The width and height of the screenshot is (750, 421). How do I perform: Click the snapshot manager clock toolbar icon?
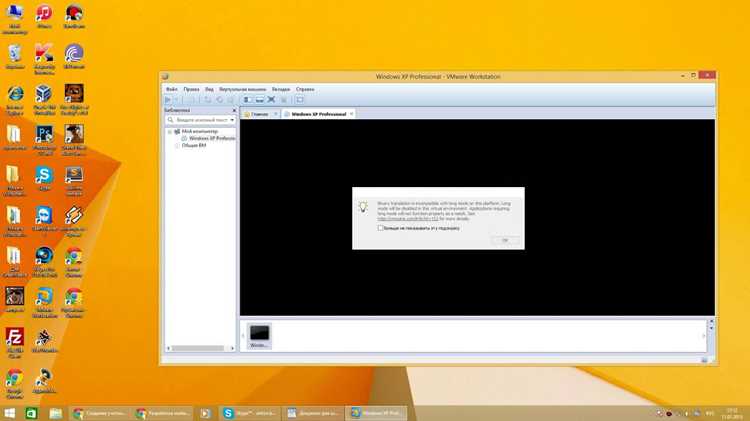[x=220, y=100]
